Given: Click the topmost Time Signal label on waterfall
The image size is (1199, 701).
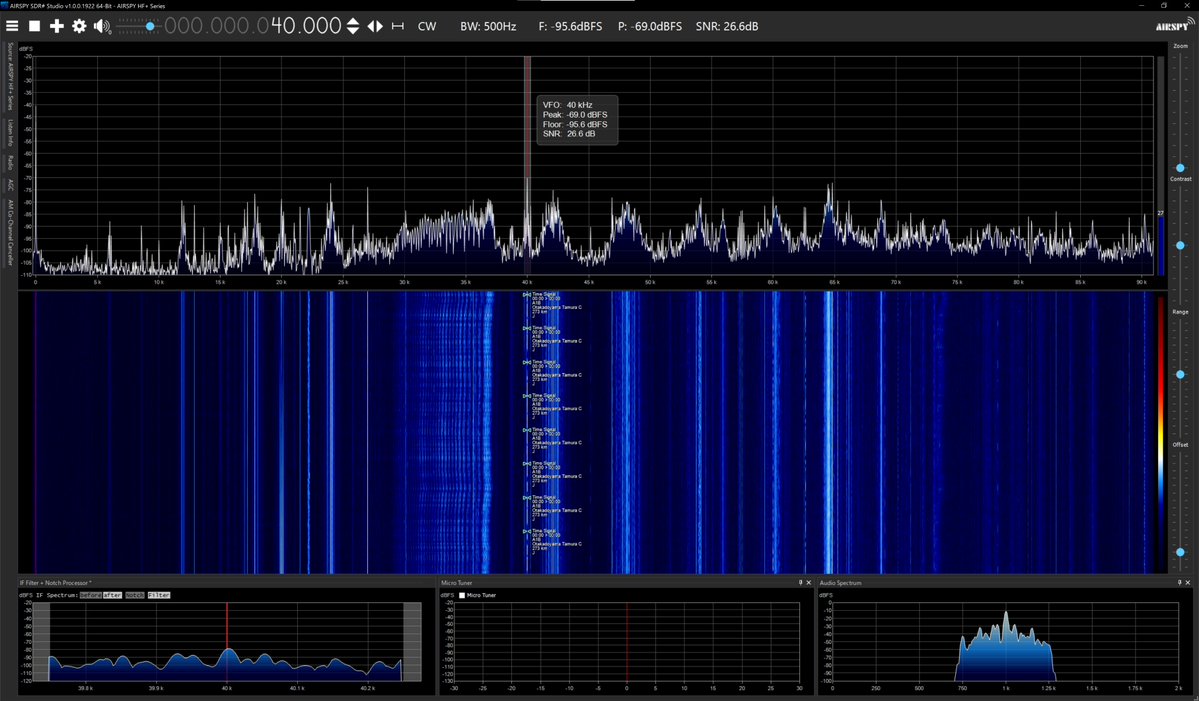Looking at the screenshot, I should [544, 294].
